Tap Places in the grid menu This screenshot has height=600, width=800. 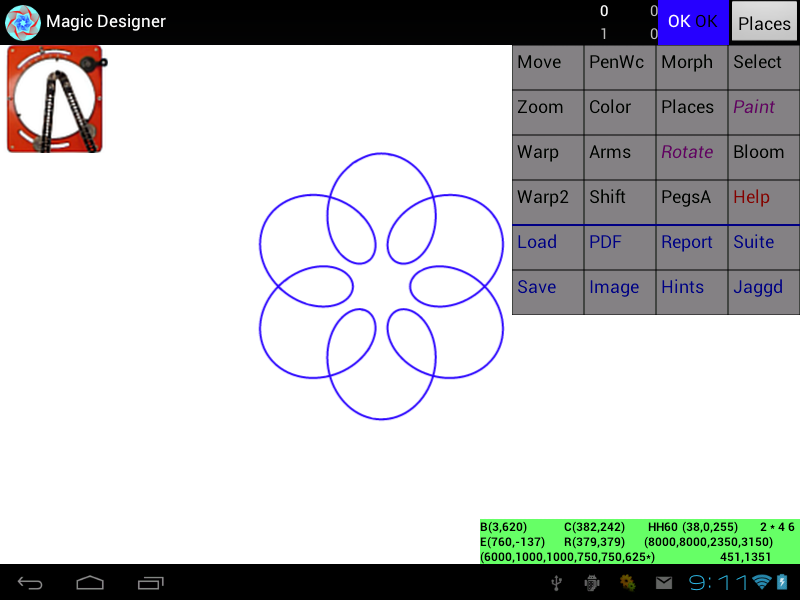(x=691, y=112)
